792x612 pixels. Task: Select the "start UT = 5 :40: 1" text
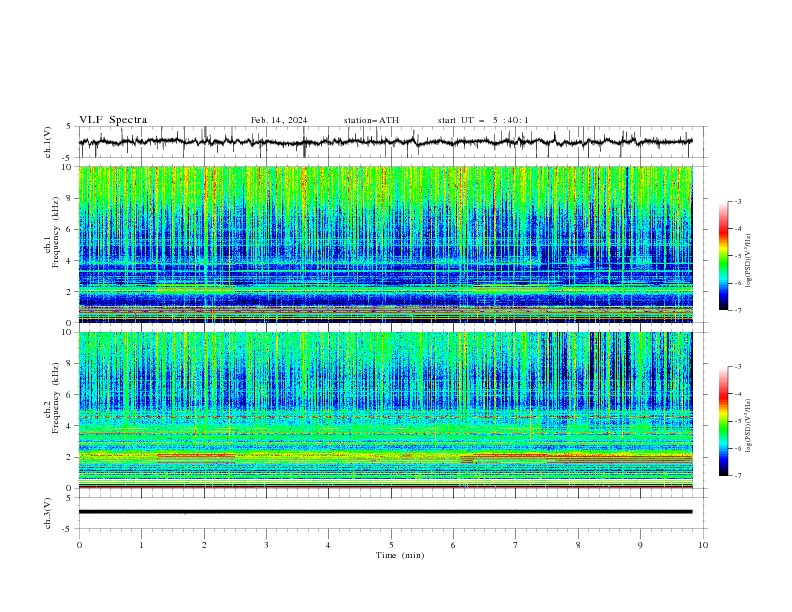click(x=483, y=120)
